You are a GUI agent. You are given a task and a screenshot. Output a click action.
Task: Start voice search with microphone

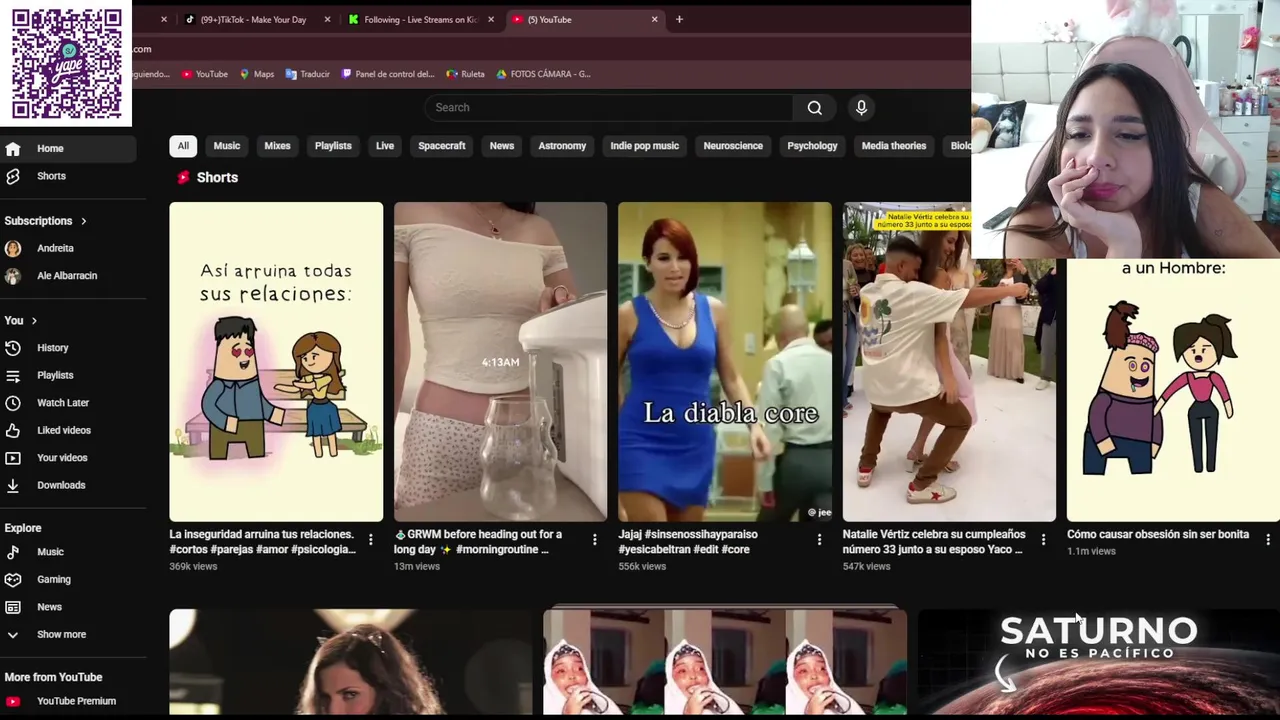click(861, 108)
